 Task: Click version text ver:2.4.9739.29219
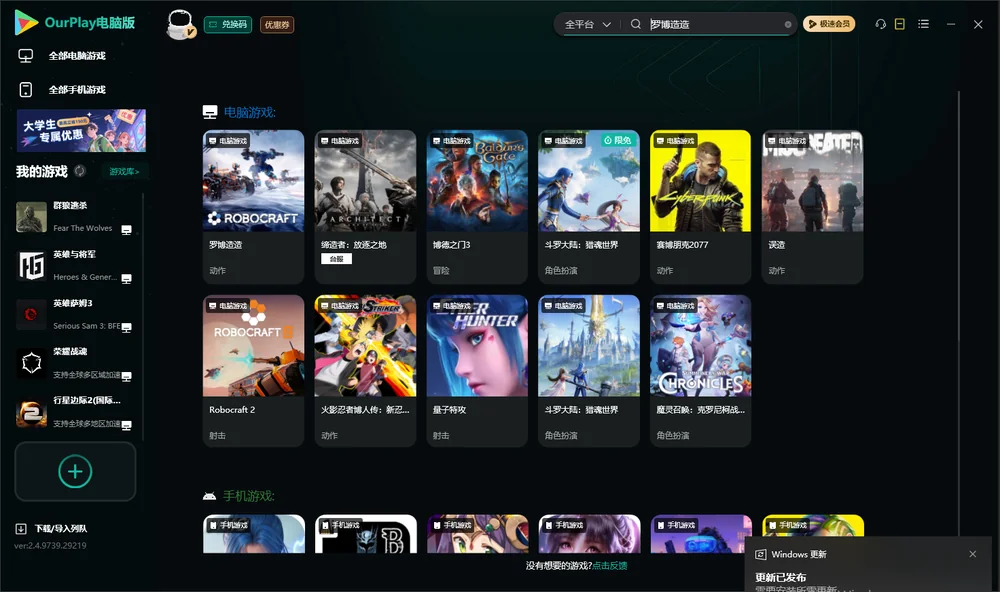(50, 546)
